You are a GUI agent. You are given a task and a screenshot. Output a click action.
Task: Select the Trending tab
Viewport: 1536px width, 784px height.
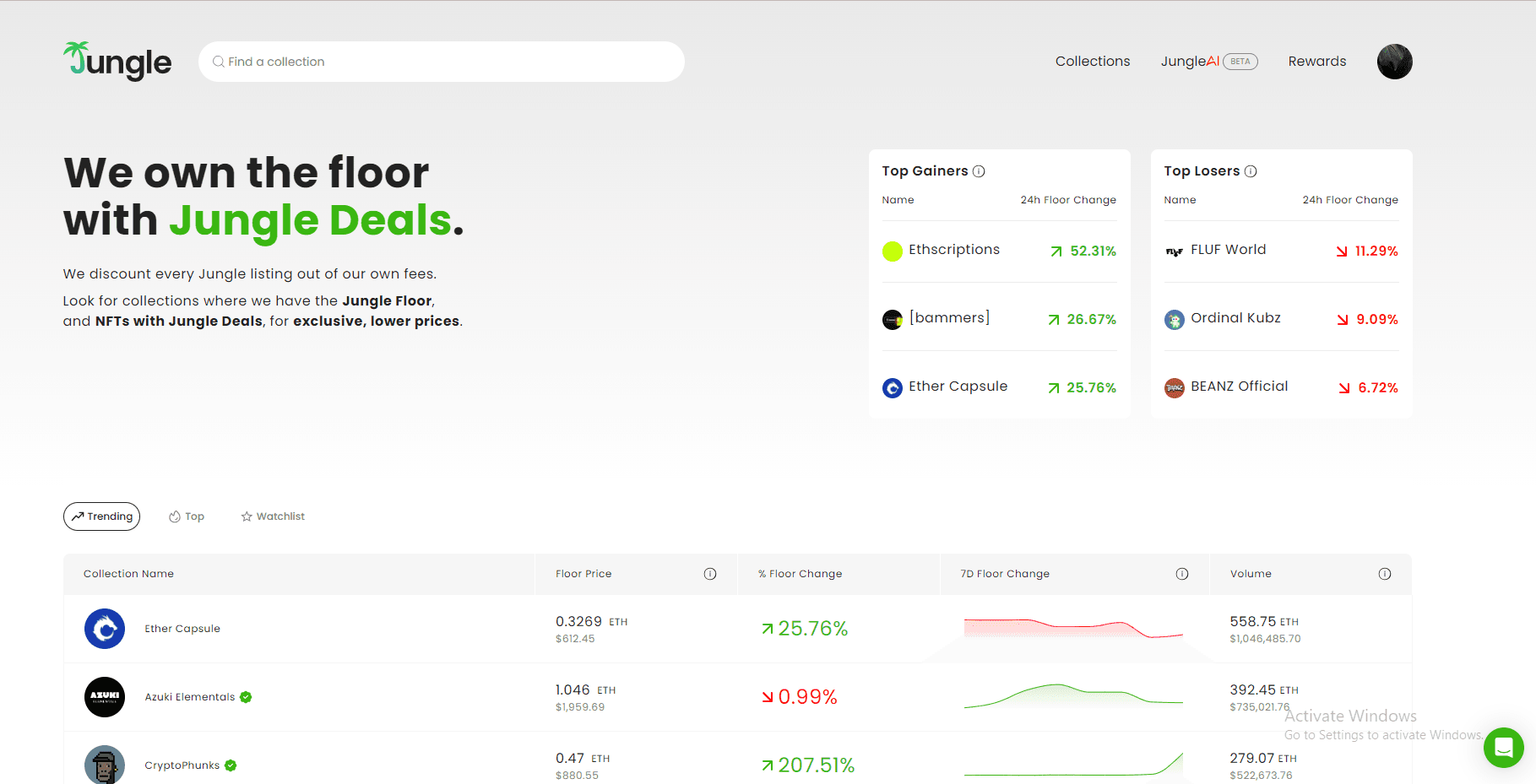point(101,516)
